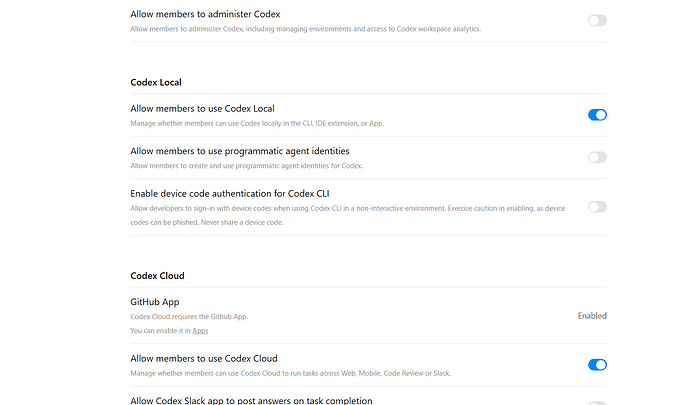Toggle Codex Slack app post answers setting
Image resolution: width=690 pixels, height=405 pixels.
[597, 403]
